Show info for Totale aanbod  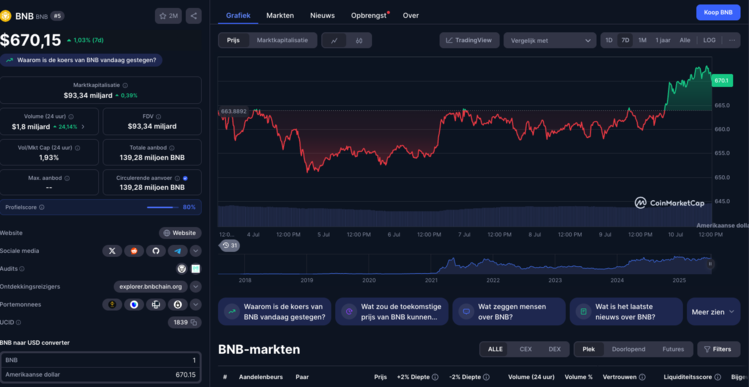pyautogui.click(x=172, y=148)
